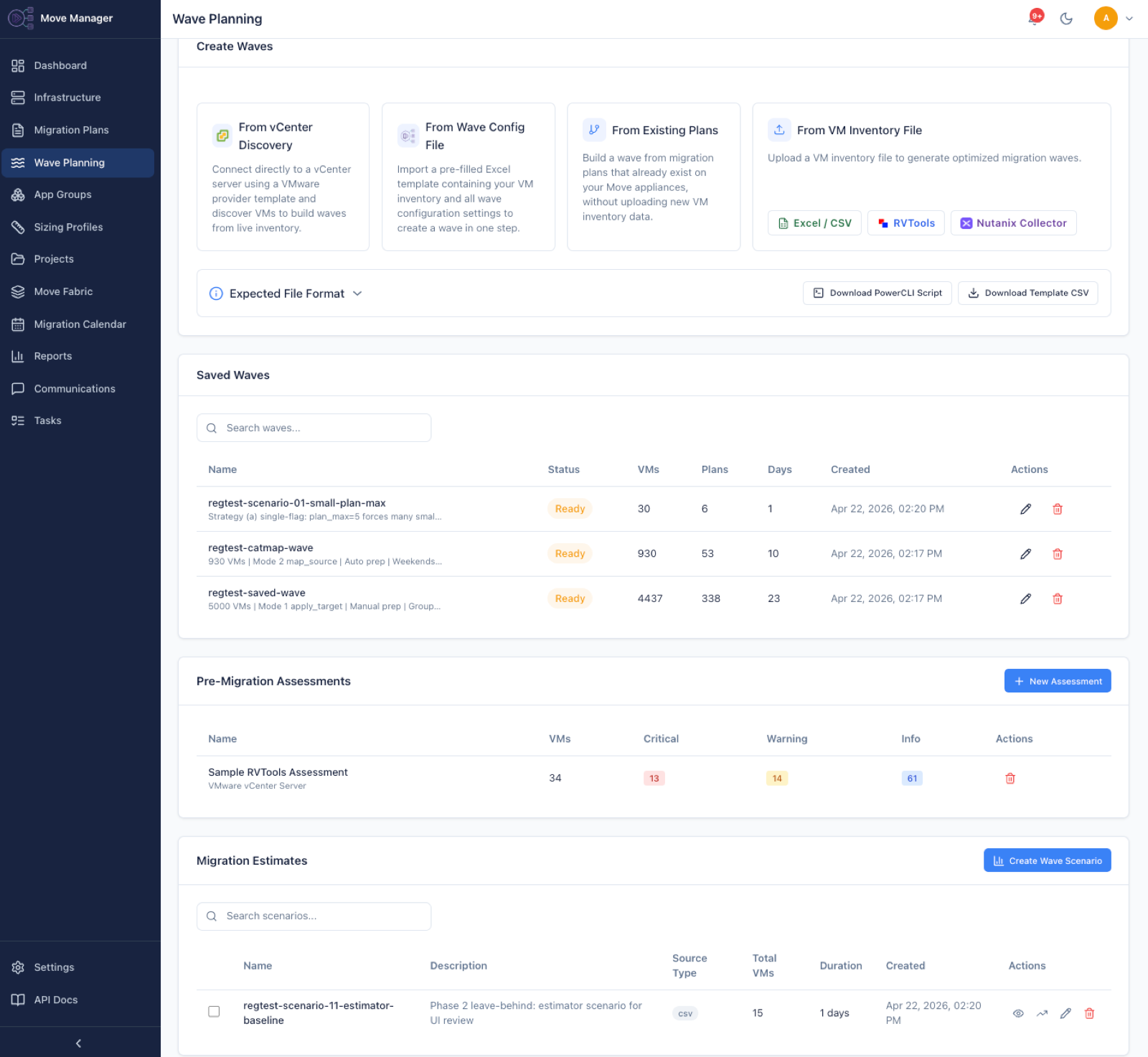The image size is (1148, 1057).
Task: Expand the user account dropdown chevron
Action: pos(1129,19)
